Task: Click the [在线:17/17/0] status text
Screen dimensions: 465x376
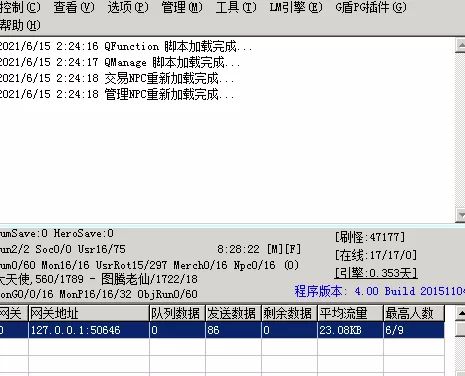Action: [376, 255]
